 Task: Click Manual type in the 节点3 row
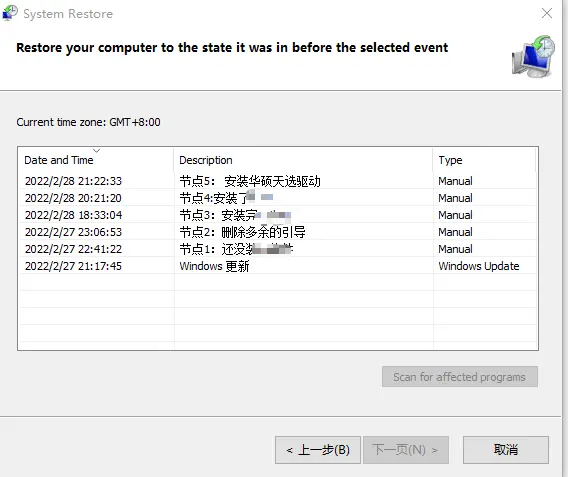click(455, 215)
